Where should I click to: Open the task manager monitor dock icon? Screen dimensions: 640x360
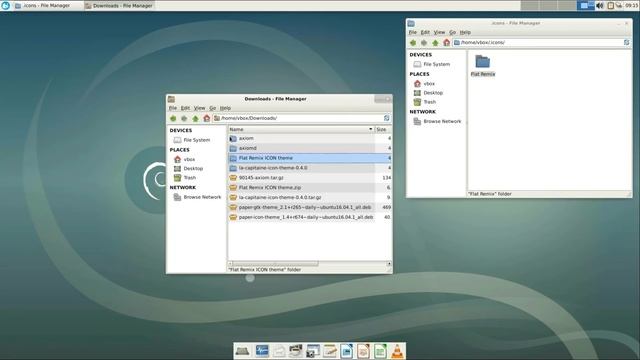click(x=262, y=351)
